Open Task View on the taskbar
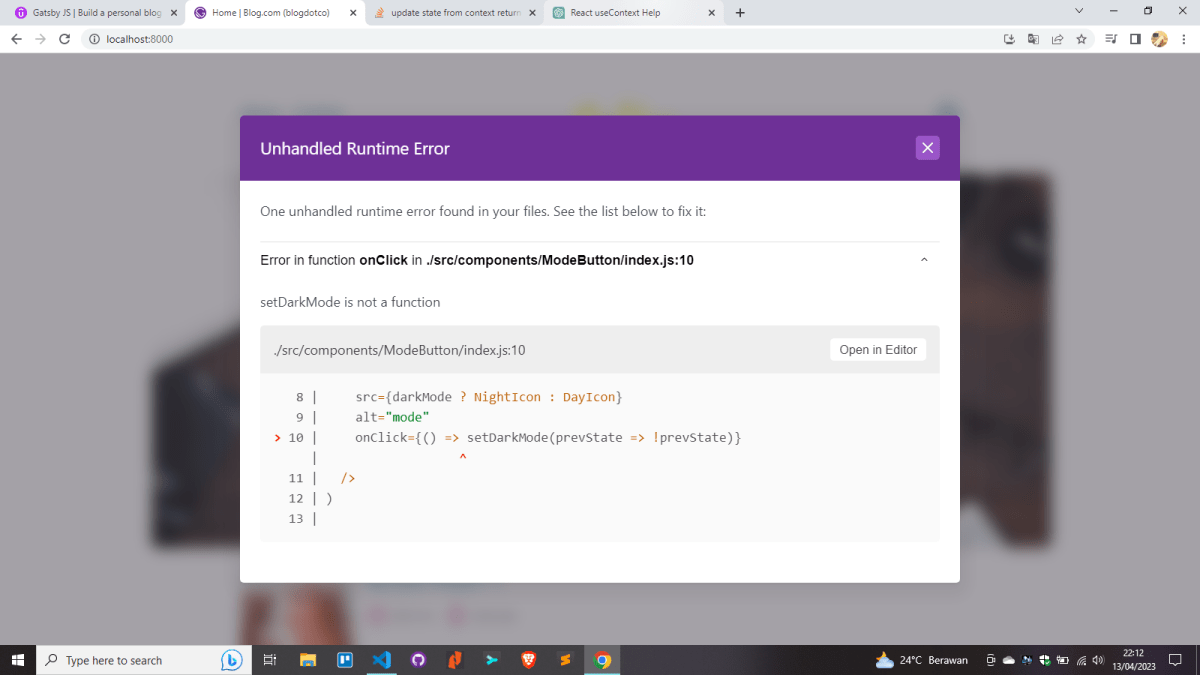The image size is (1200, 675). coord(269,660)
